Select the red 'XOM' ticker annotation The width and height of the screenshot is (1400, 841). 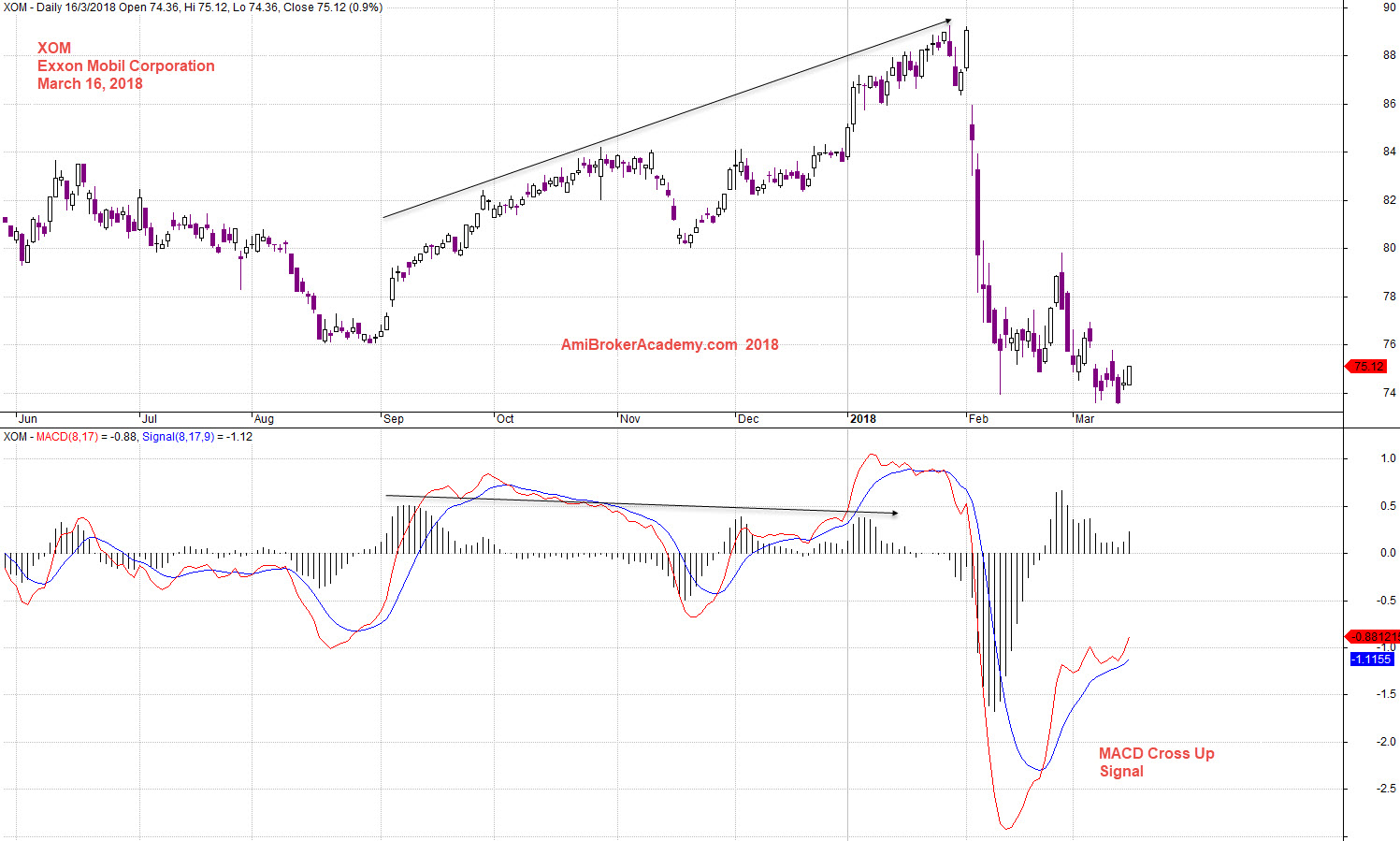point(54,49)
